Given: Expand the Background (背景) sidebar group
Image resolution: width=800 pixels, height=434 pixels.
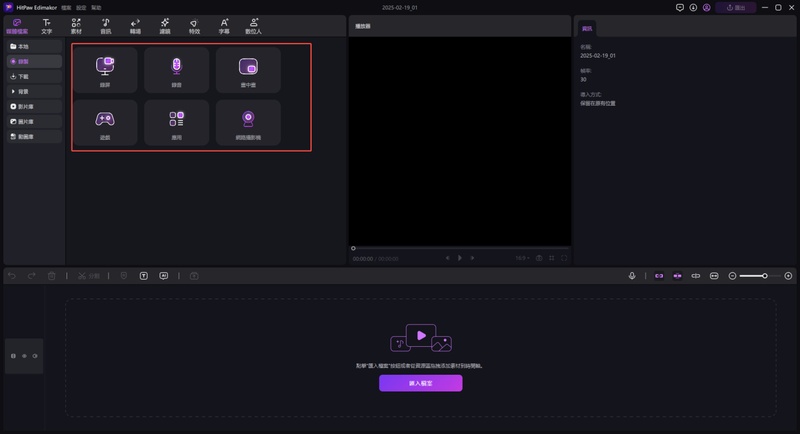Looking at the screenshot, I should coord(34,91).
